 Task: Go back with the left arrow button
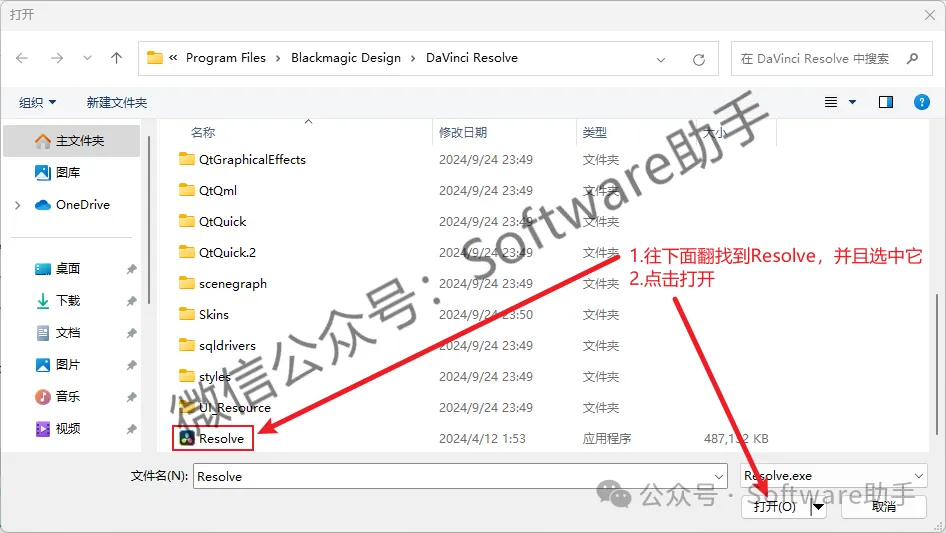(22, 58)
